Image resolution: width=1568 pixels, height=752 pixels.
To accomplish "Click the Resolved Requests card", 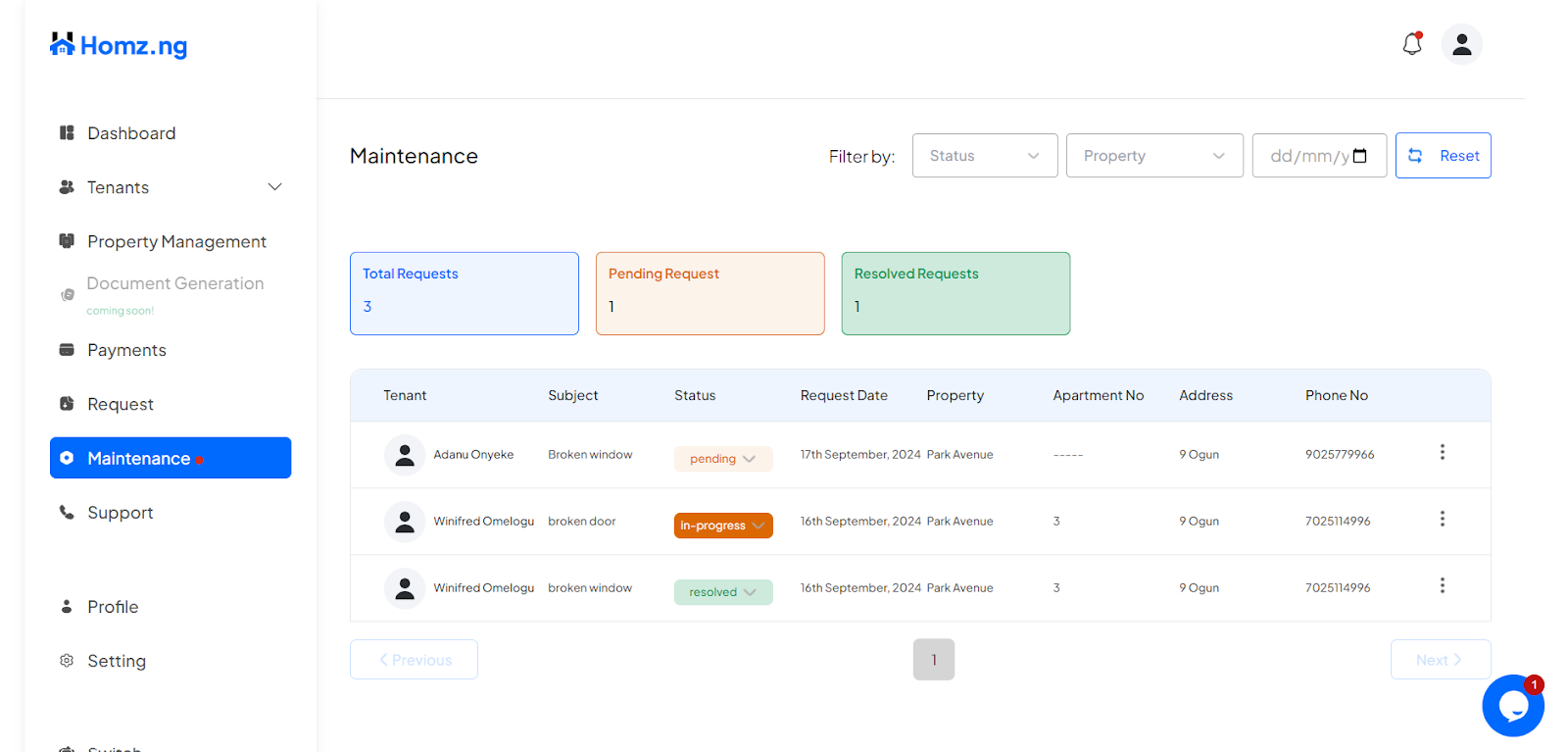I will 955,293.
